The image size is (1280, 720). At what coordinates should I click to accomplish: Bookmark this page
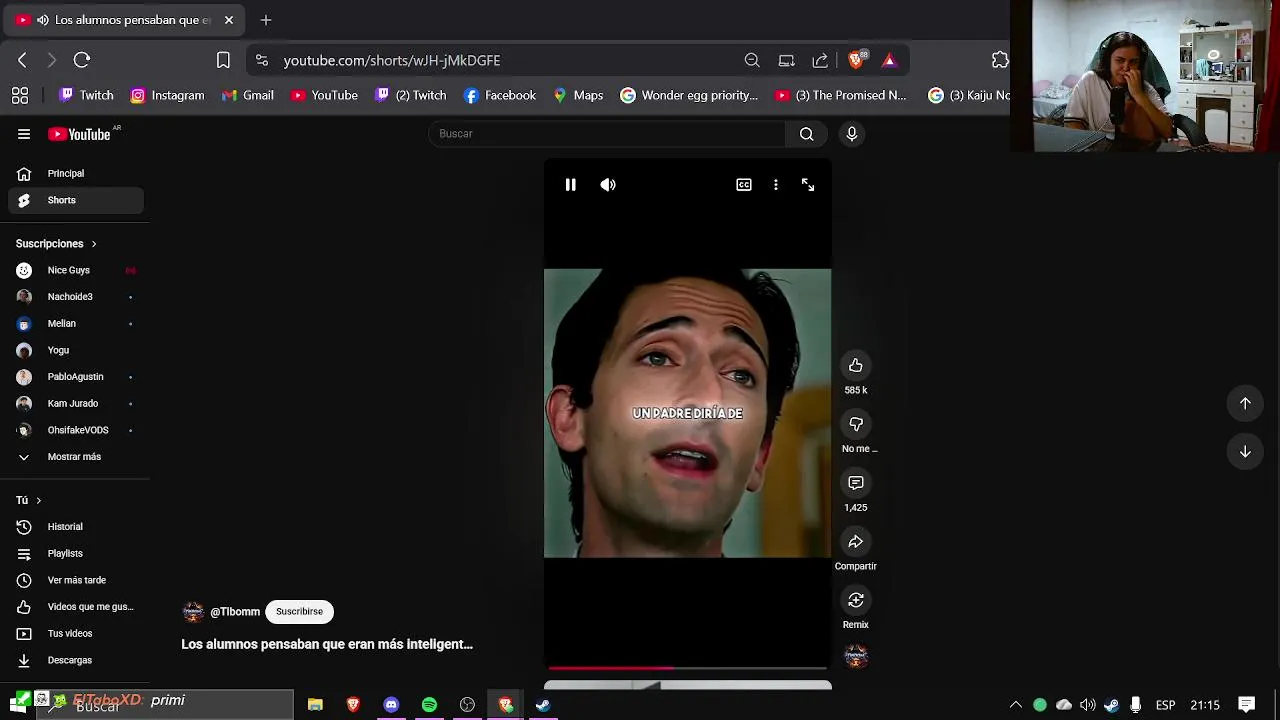tap(223, 60)
